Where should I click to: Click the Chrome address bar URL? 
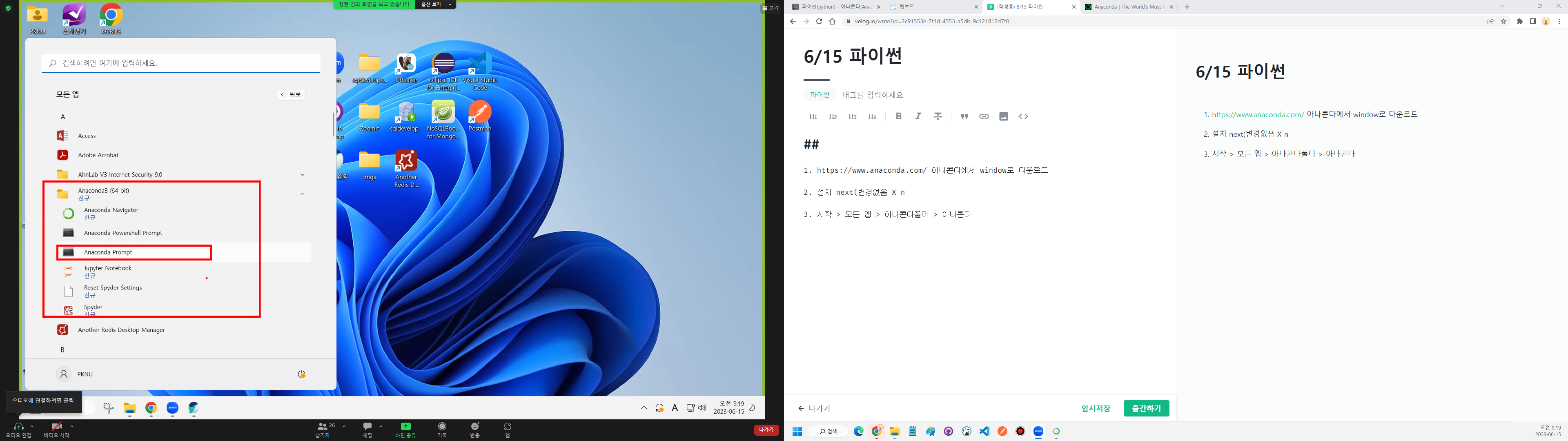[931, 21]
